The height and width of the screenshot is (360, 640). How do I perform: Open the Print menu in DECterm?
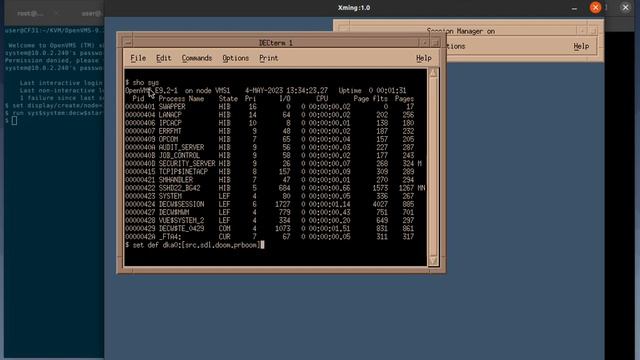point(269,58)
